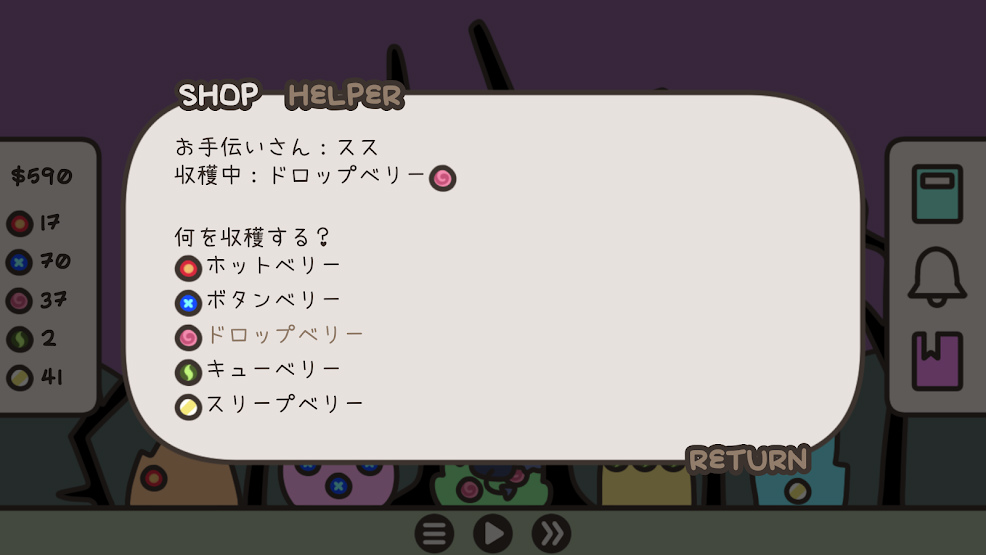Choose スリープベリー option

269,405
